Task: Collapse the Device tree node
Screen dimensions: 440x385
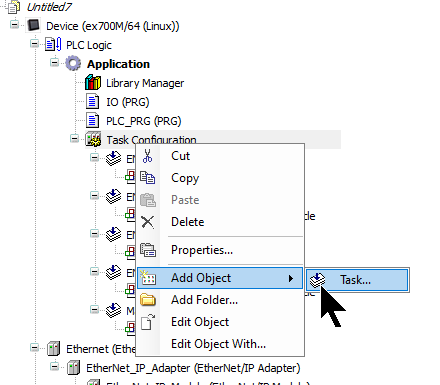Action: [x=14, y=24]
